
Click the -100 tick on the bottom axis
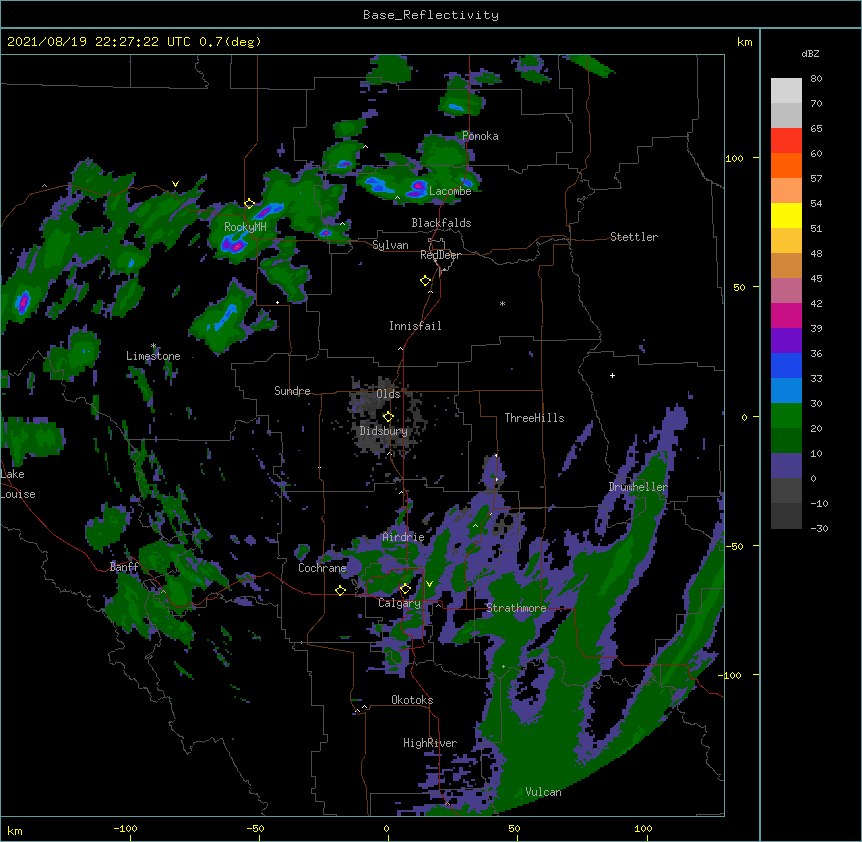pos(125,828)
